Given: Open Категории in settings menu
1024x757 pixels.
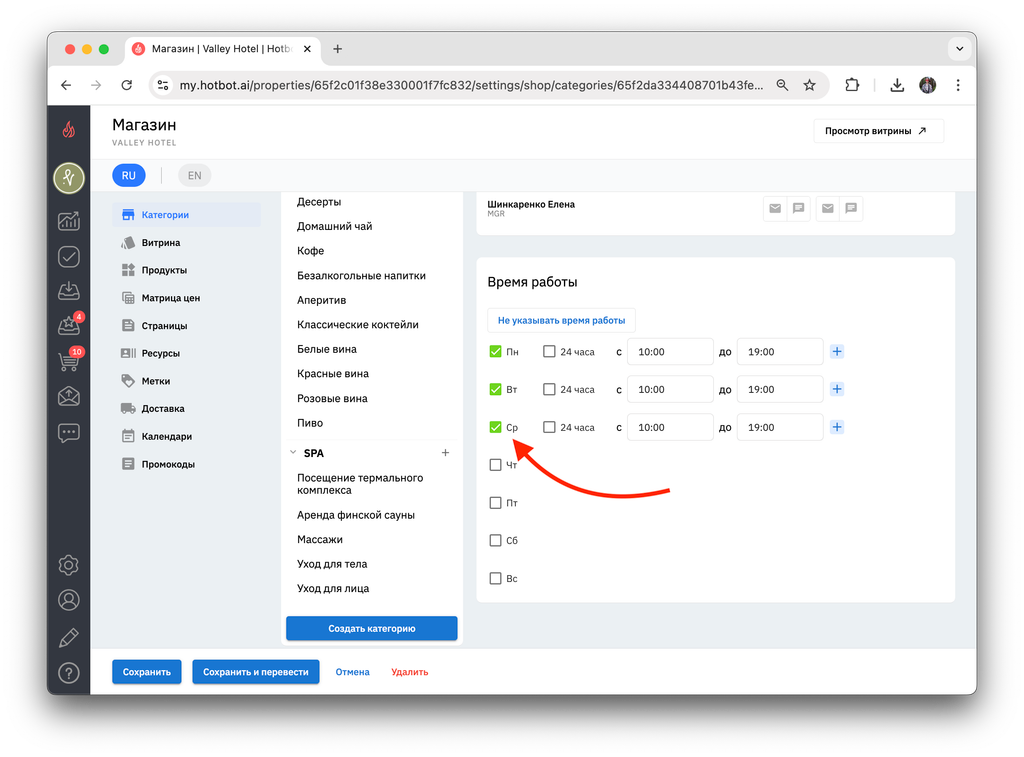Looking at the screenshot, I should 187,215.
